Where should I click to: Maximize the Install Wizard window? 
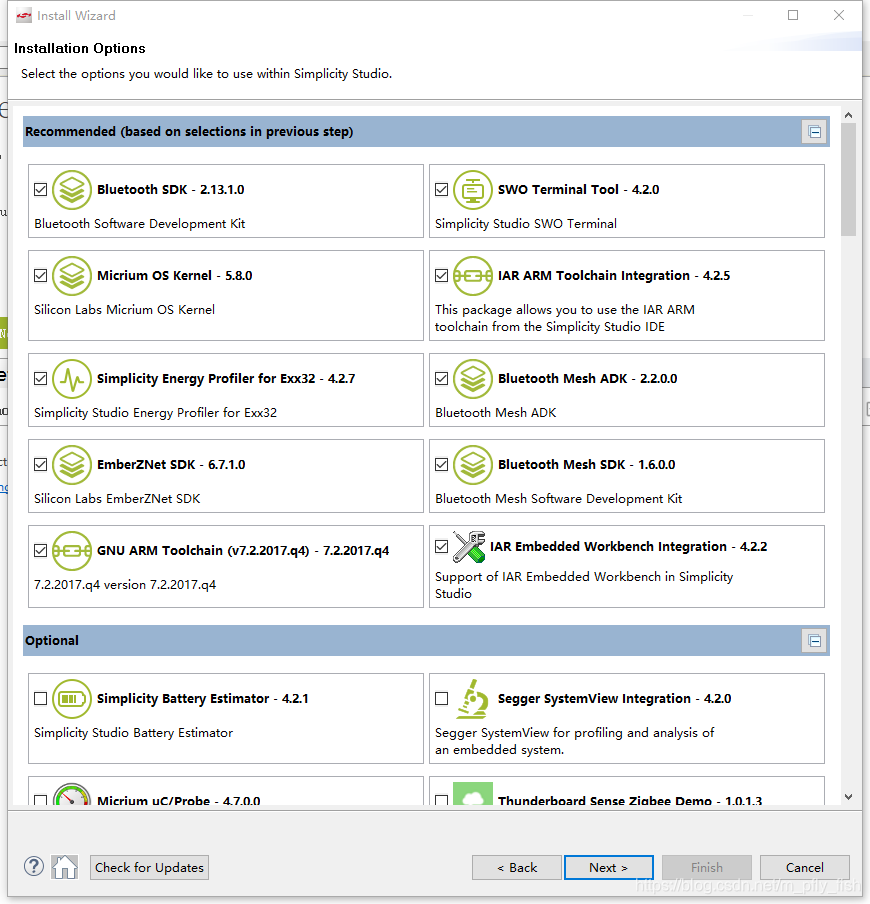point(793,15)
